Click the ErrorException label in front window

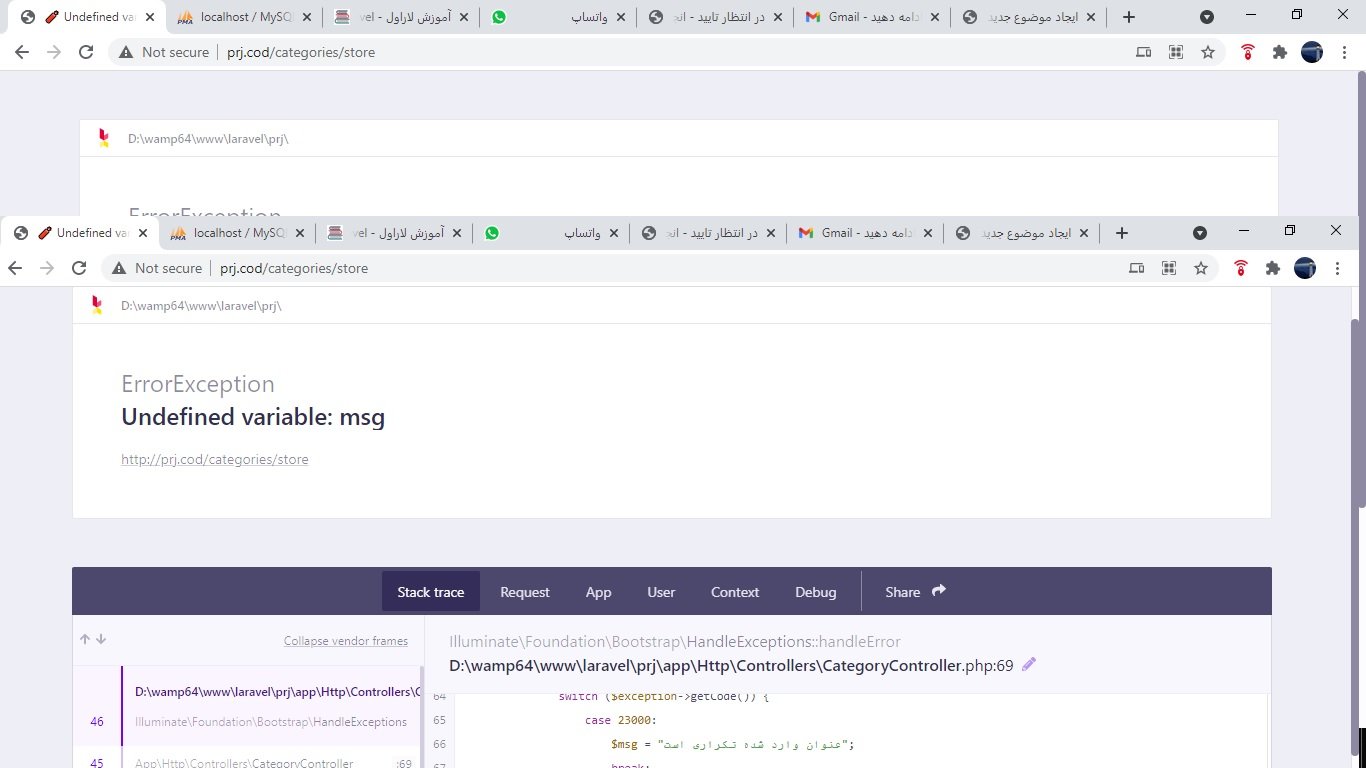point(198,384)
